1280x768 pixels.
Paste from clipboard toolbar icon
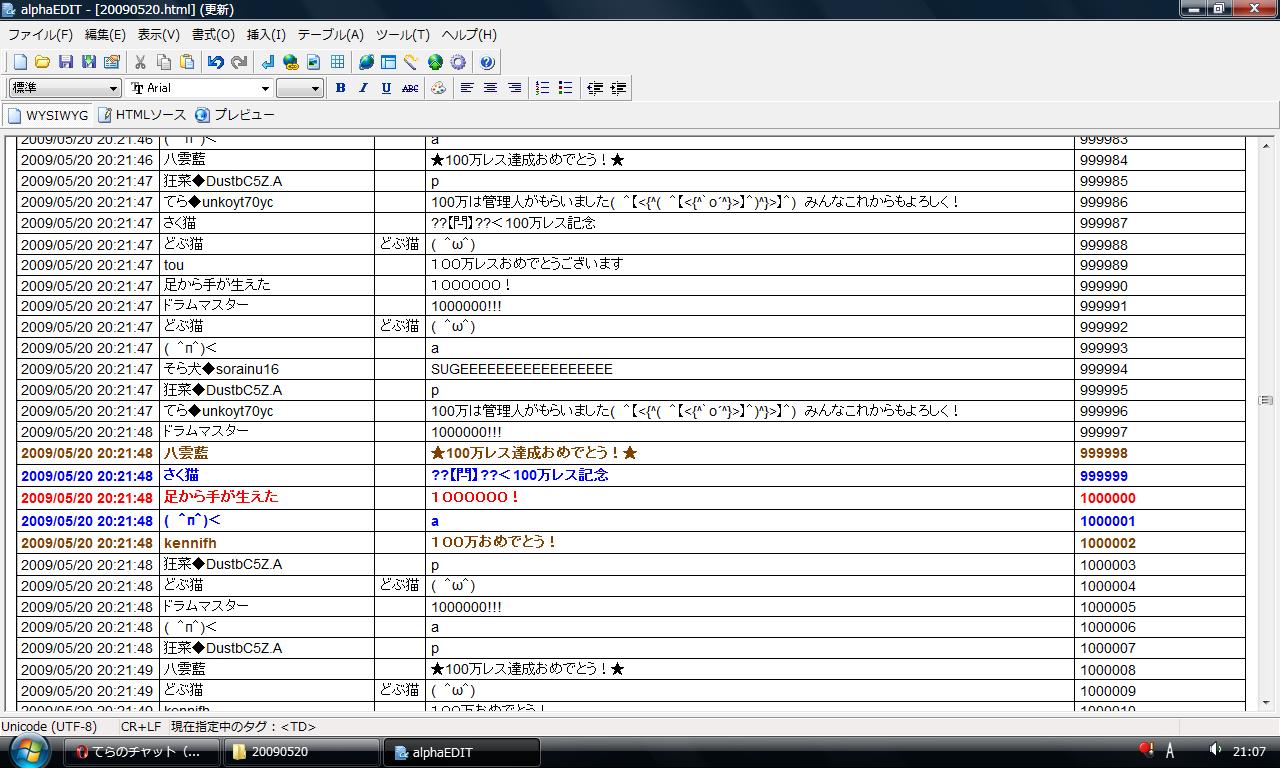(x=187, y=62)
